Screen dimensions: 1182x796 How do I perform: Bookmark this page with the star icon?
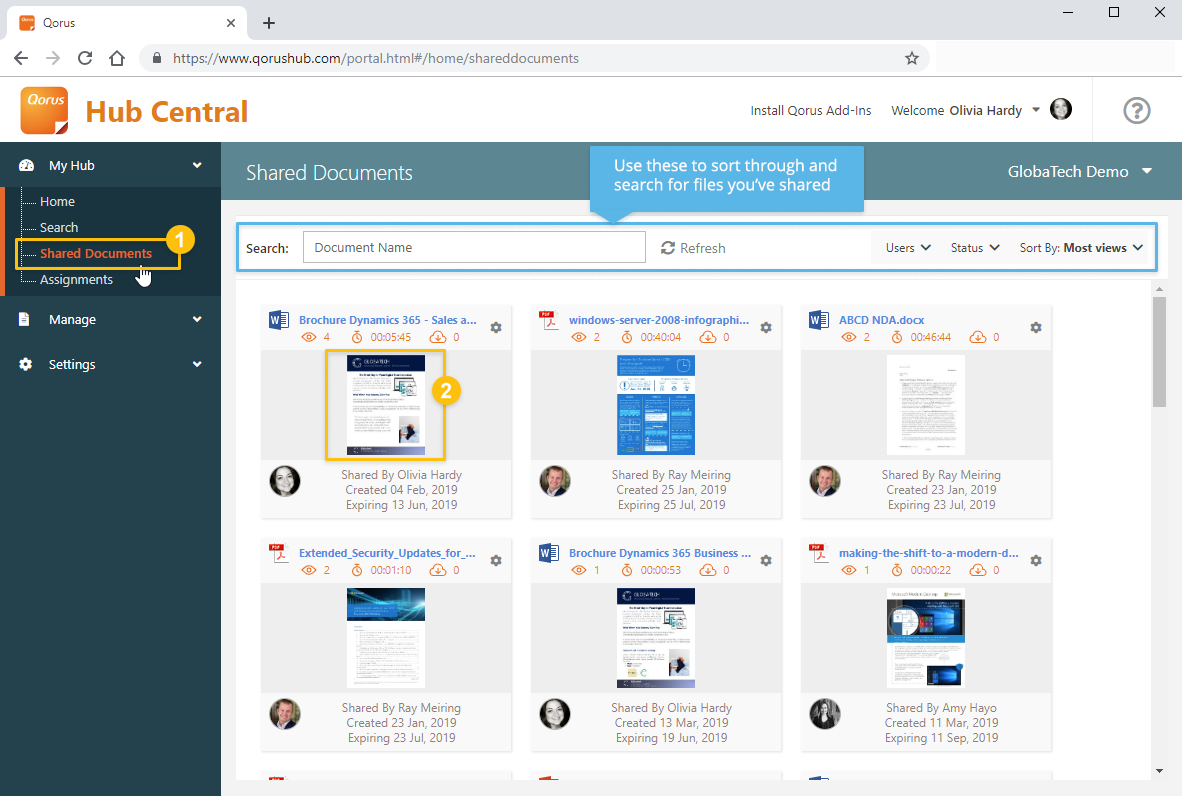912,58
